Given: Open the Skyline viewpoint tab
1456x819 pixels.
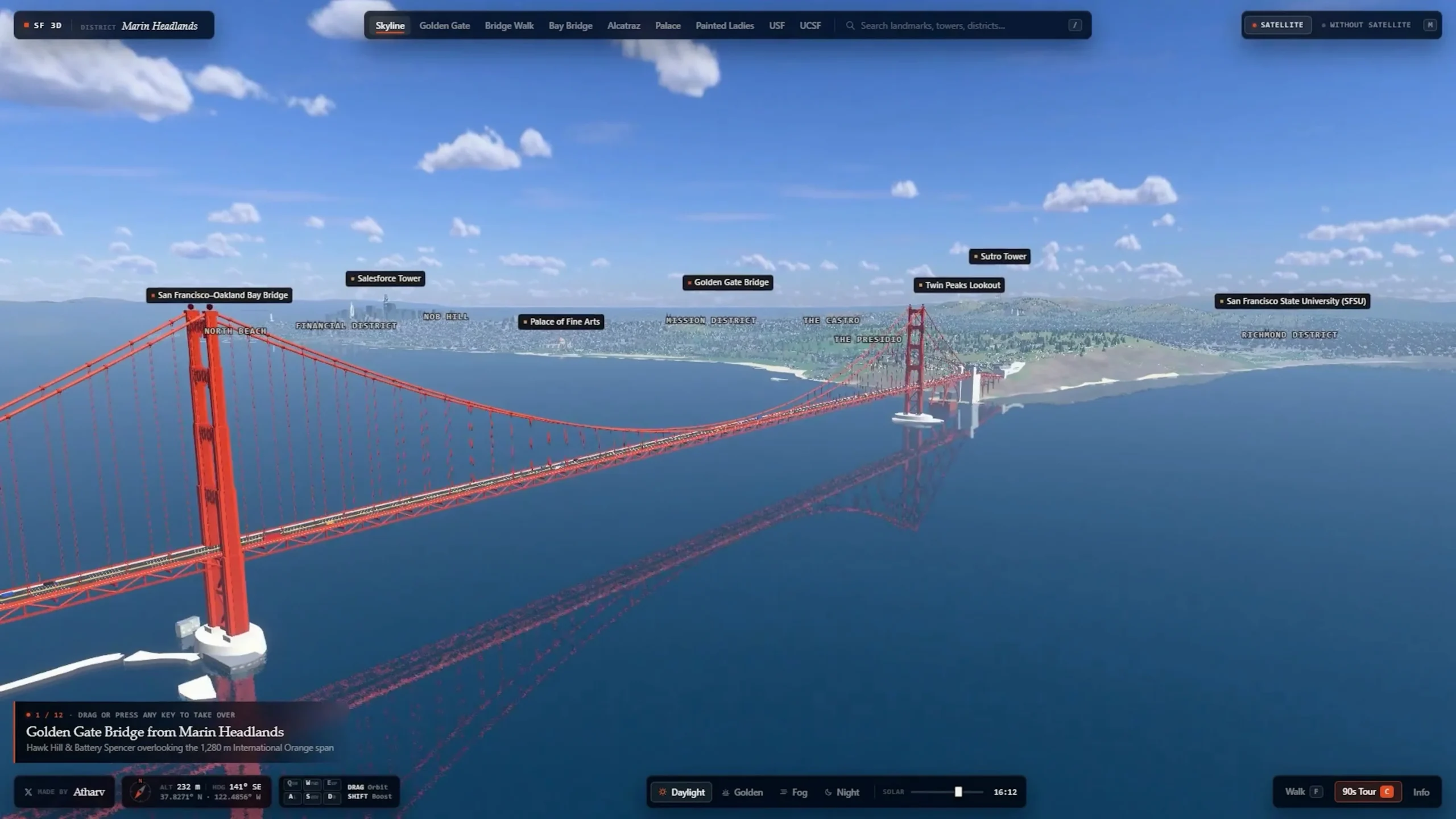Looking at the screenshot, I should [x=390, y=26].
